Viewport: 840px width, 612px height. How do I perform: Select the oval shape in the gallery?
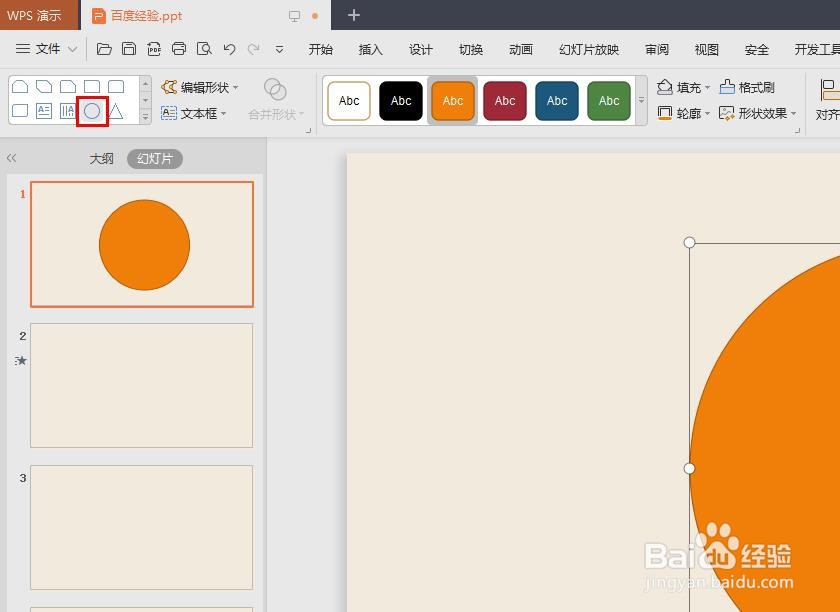click(92, 111)
